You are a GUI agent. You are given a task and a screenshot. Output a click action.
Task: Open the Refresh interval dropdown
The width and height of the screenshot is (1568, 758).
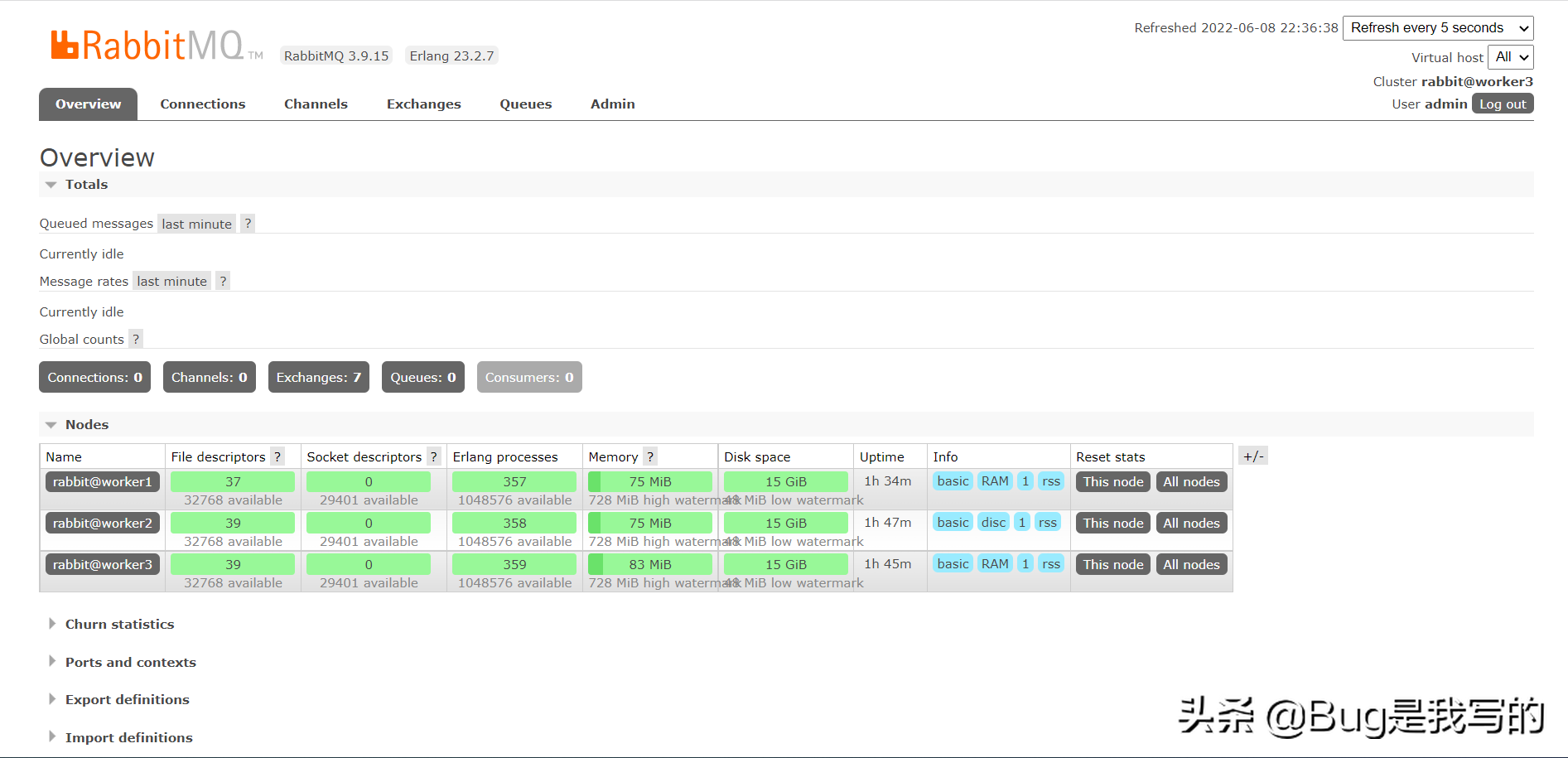[x=1438, y=28]
